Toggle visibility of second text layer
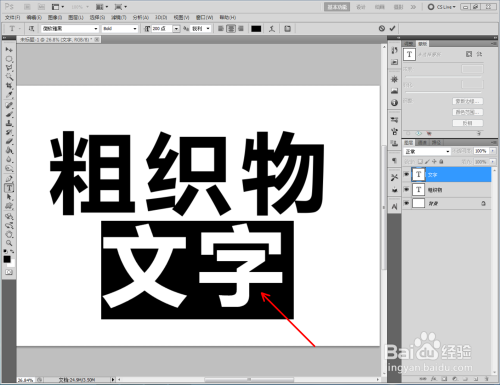The width and height of the screenshot is (500, 385). [x=406, y=189]
